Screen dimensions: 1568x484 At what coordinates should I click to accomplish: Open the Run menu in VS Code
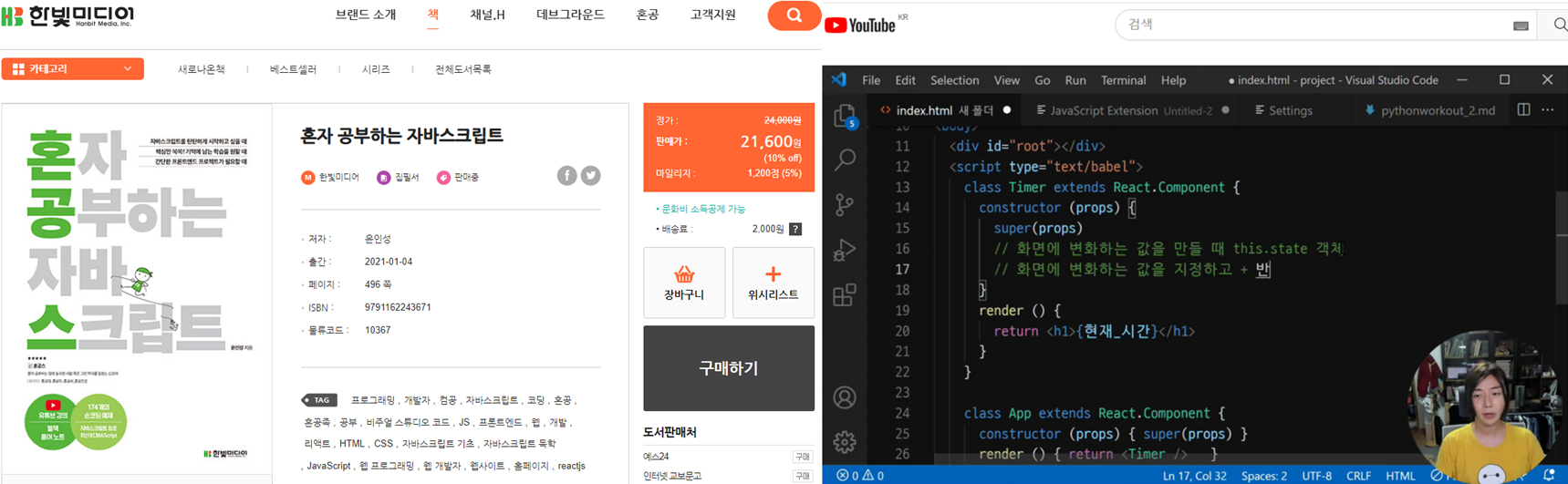(1075, 80)
